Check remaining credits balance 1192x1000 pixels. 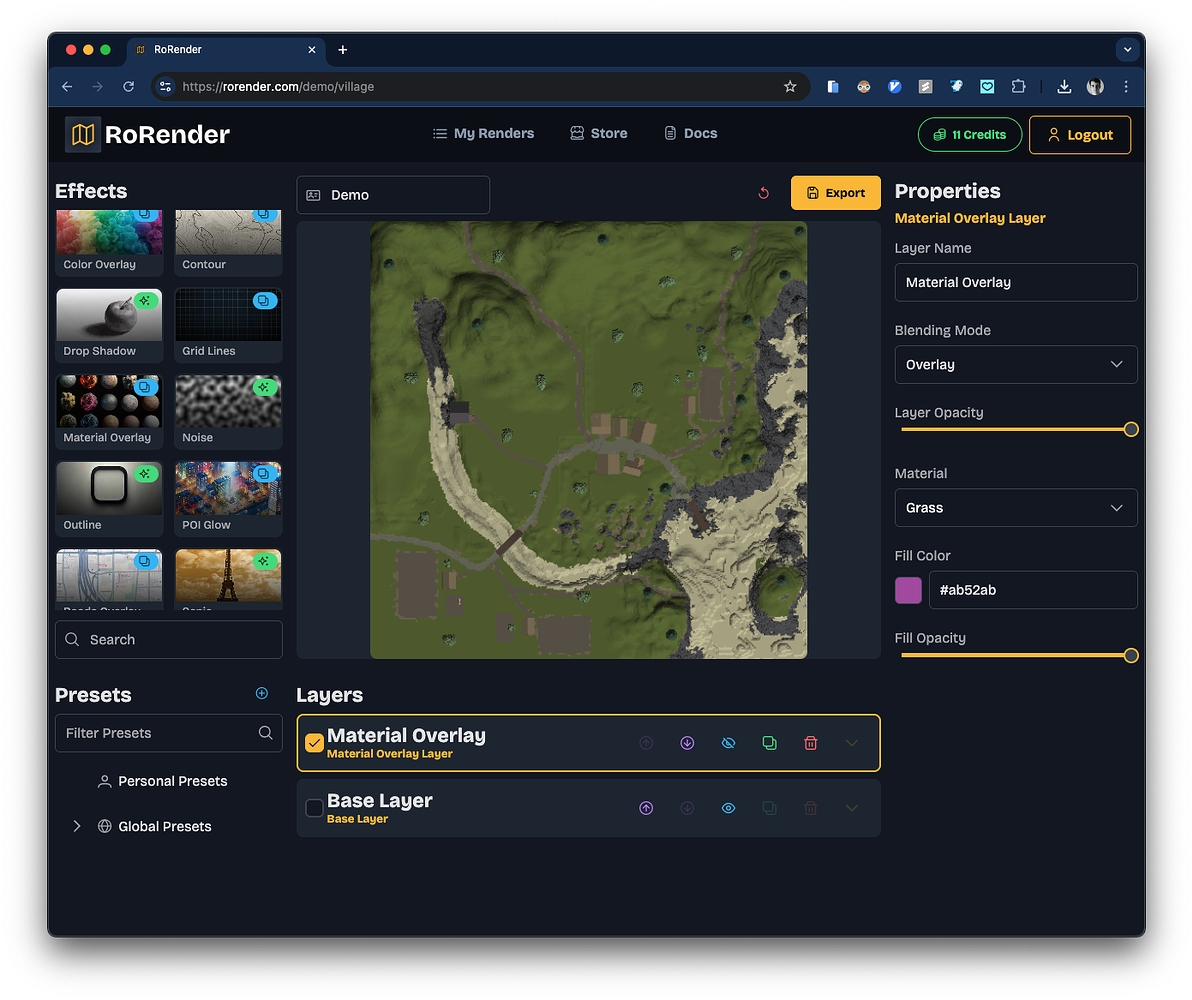point(969,133)
